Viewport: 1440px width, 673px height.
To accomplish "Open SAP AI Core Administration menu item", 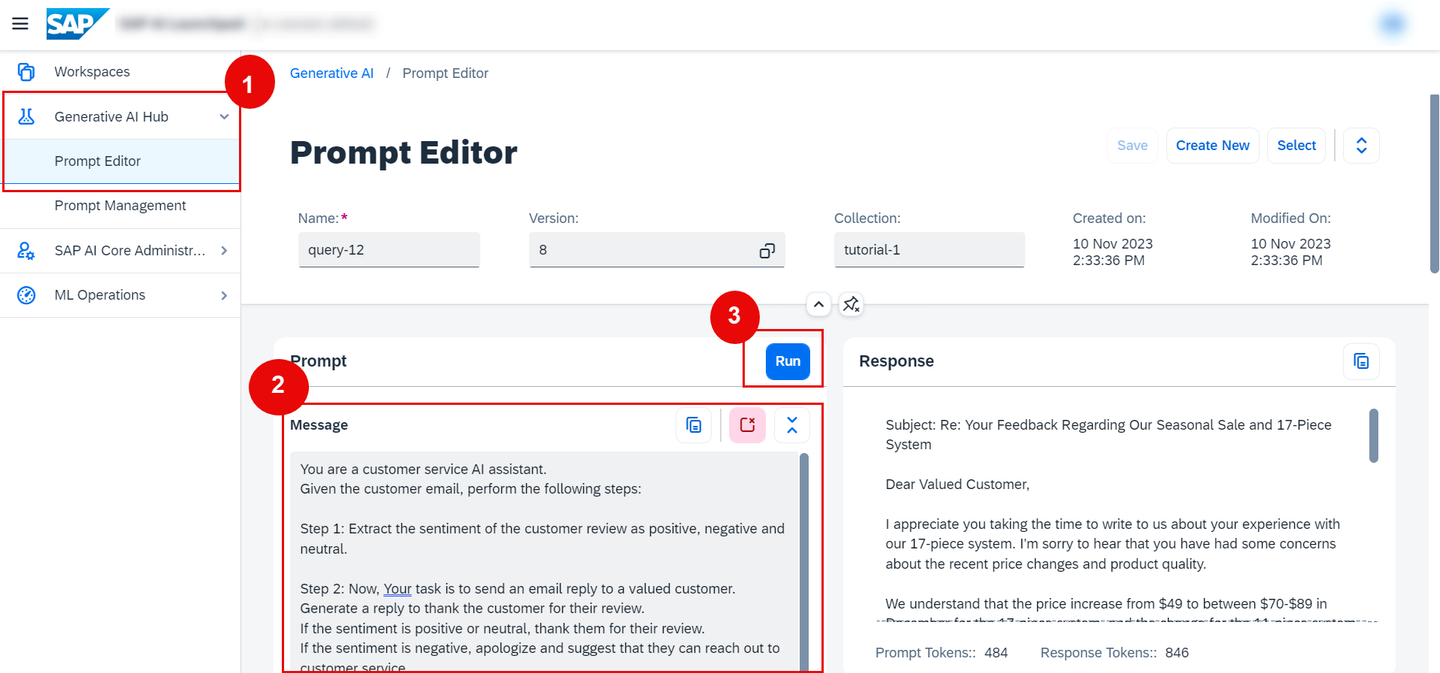I will tap(120, 251).
